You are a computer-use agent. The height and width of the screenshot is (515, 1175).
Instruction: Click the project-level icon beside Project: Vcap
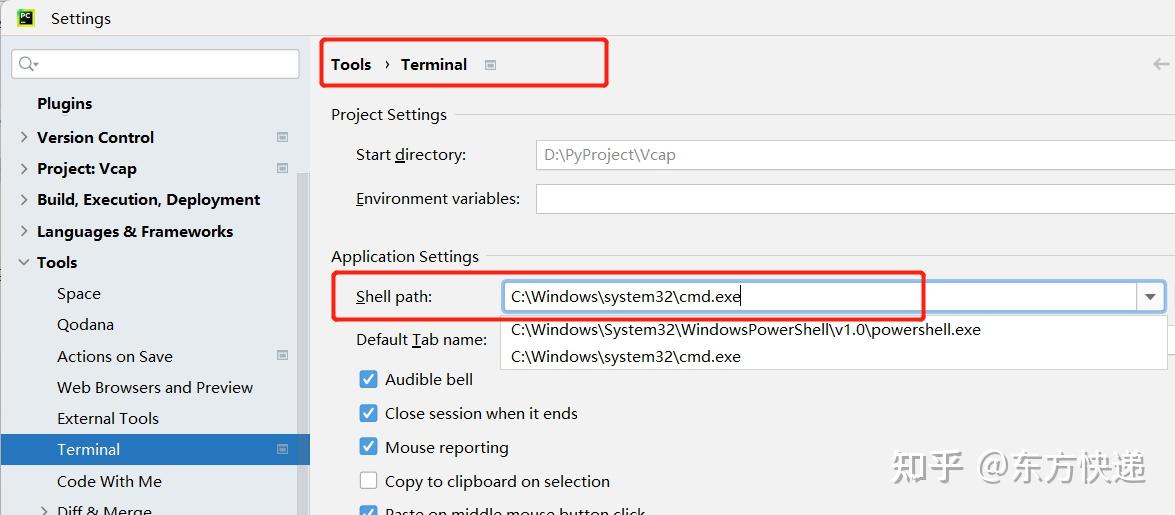click(283, 168)
